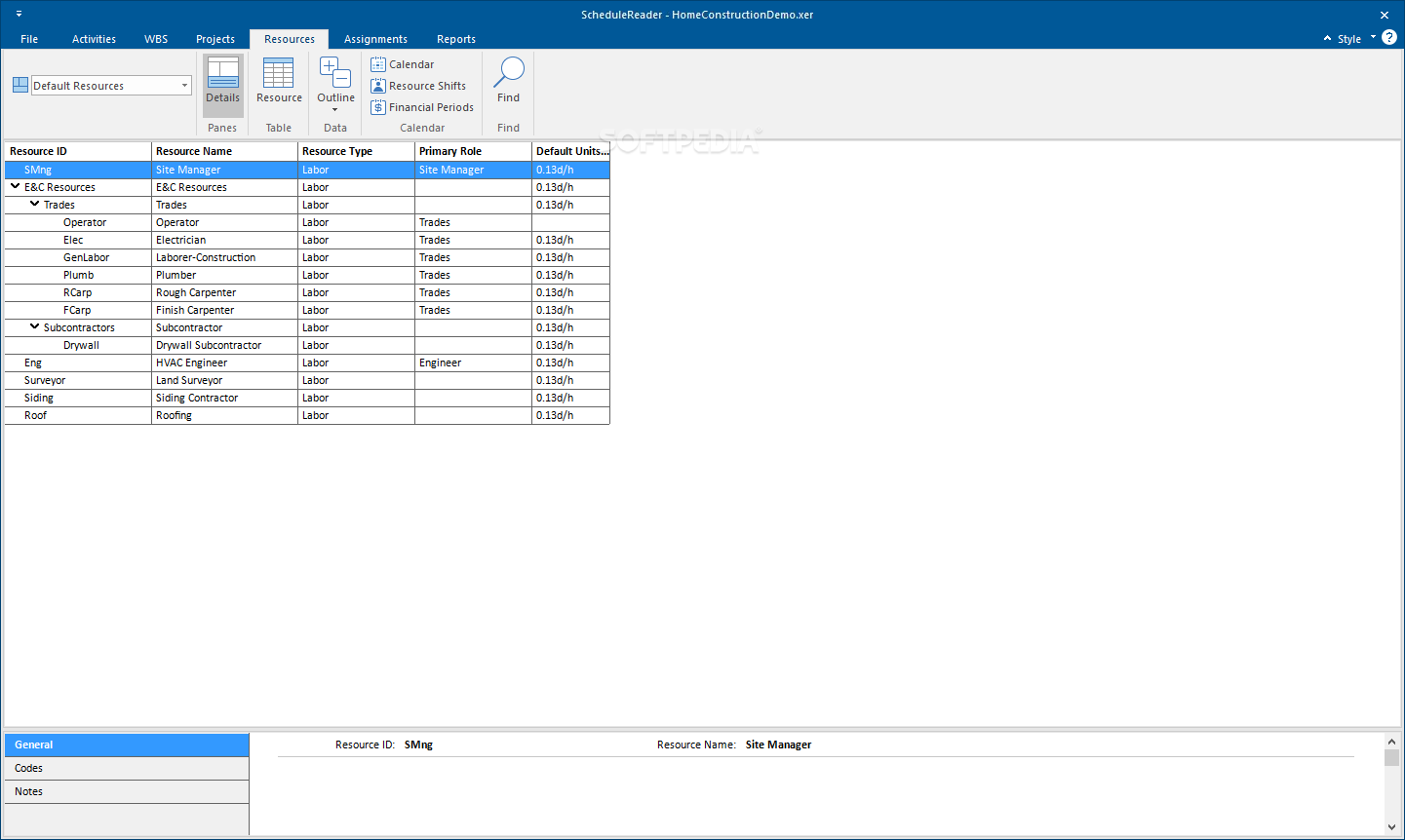Select the Surveyor resource row
Viewport: 1405px width, 840px height.
click(307, 380)
